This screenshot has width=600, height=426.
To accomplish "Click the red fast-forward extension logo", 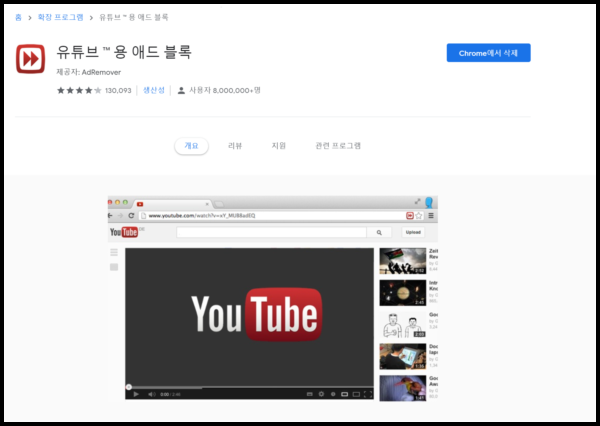I will coord(30,59).
